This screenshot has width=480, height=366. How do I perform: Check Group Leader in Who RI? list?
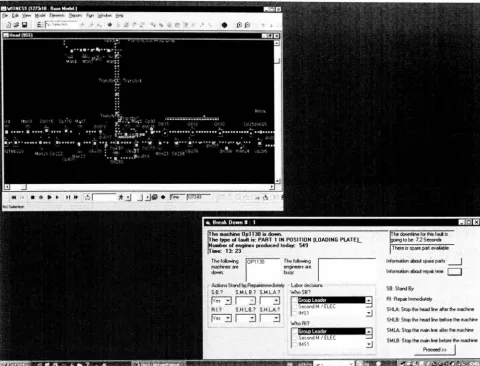click(x=295, y=331)
